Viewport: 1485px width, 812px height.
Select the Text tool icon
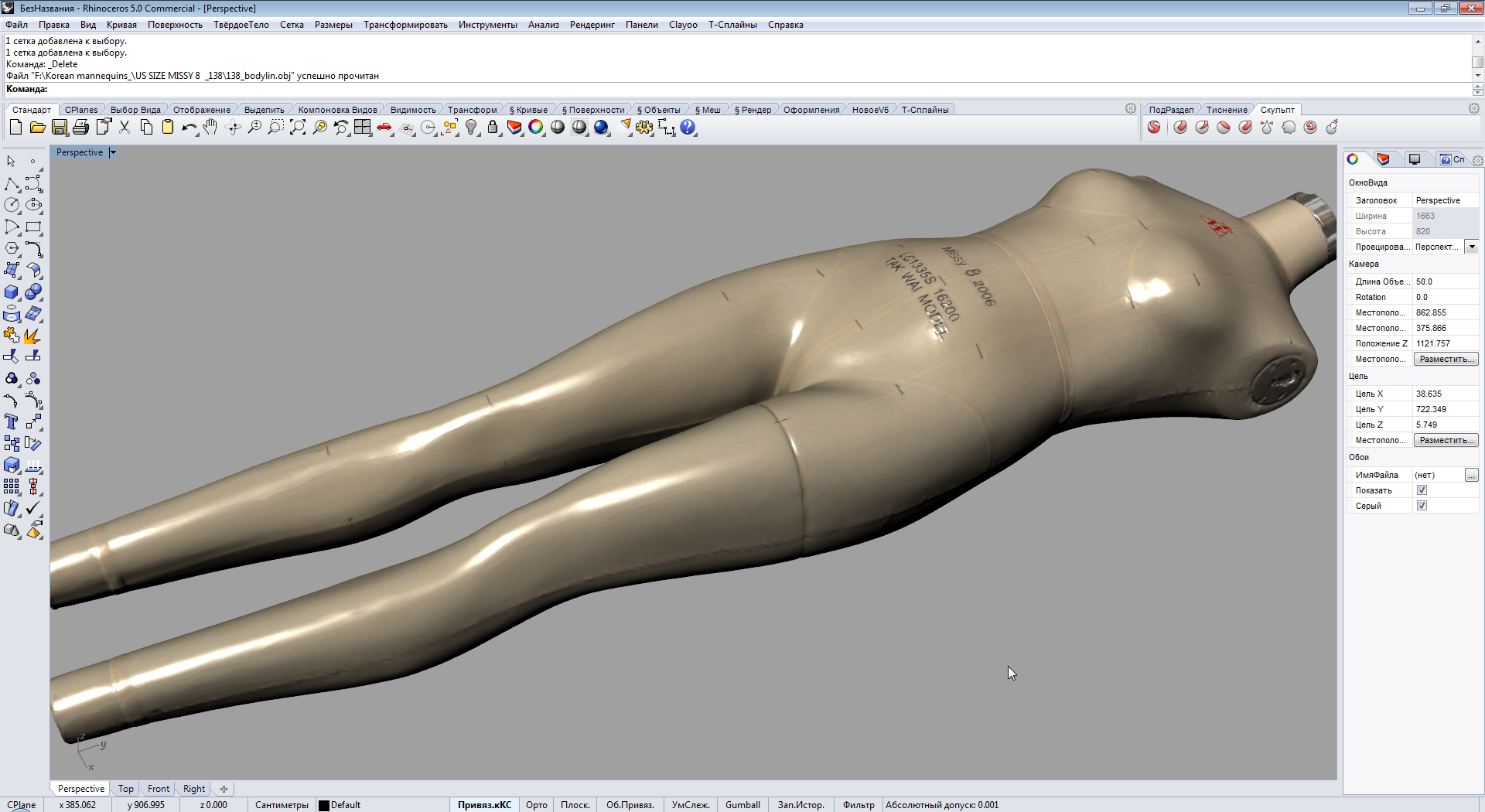(12, 422)
